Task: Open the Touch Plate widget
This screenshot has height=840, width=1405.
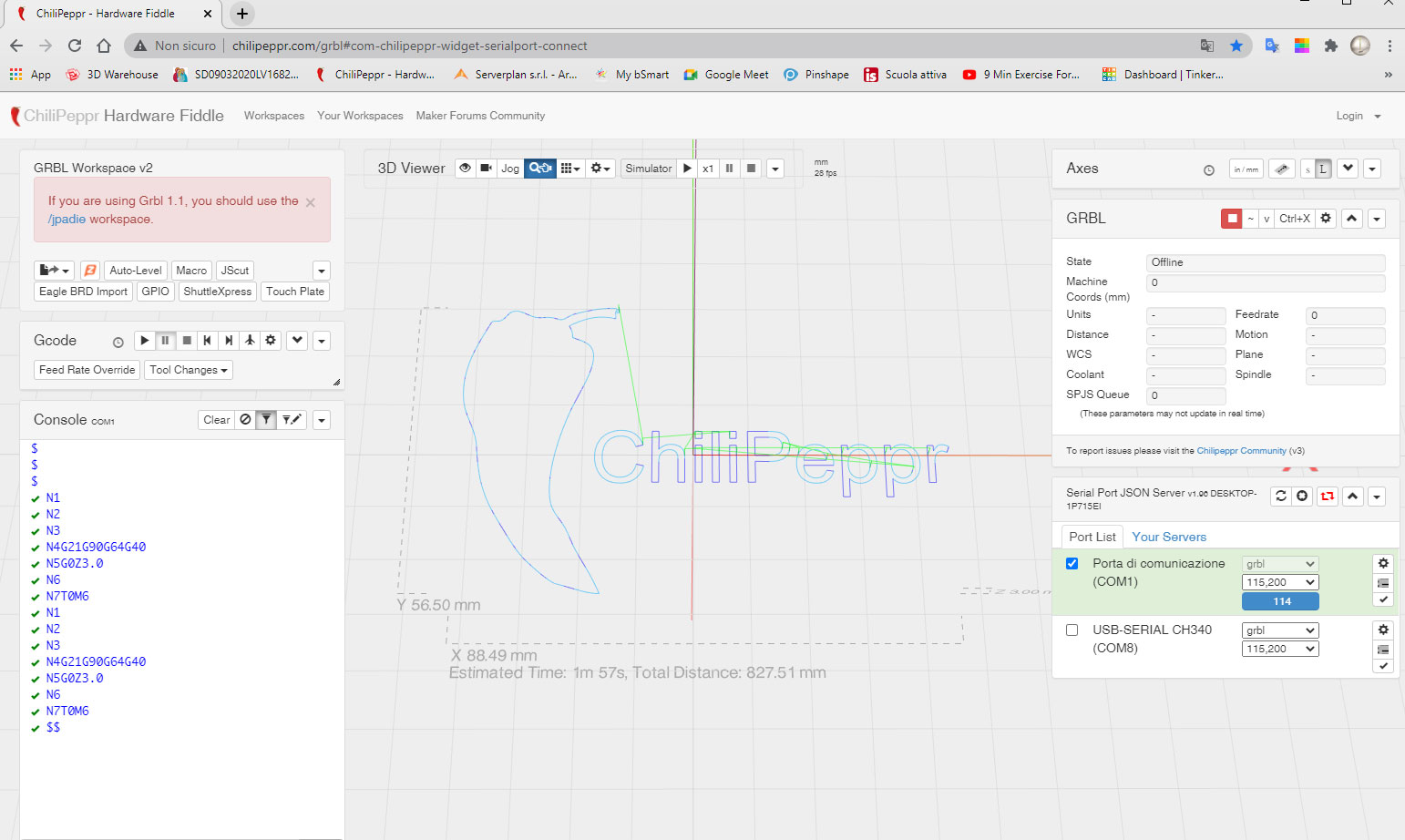Action: pyautogui.click(x=295, y=292)
